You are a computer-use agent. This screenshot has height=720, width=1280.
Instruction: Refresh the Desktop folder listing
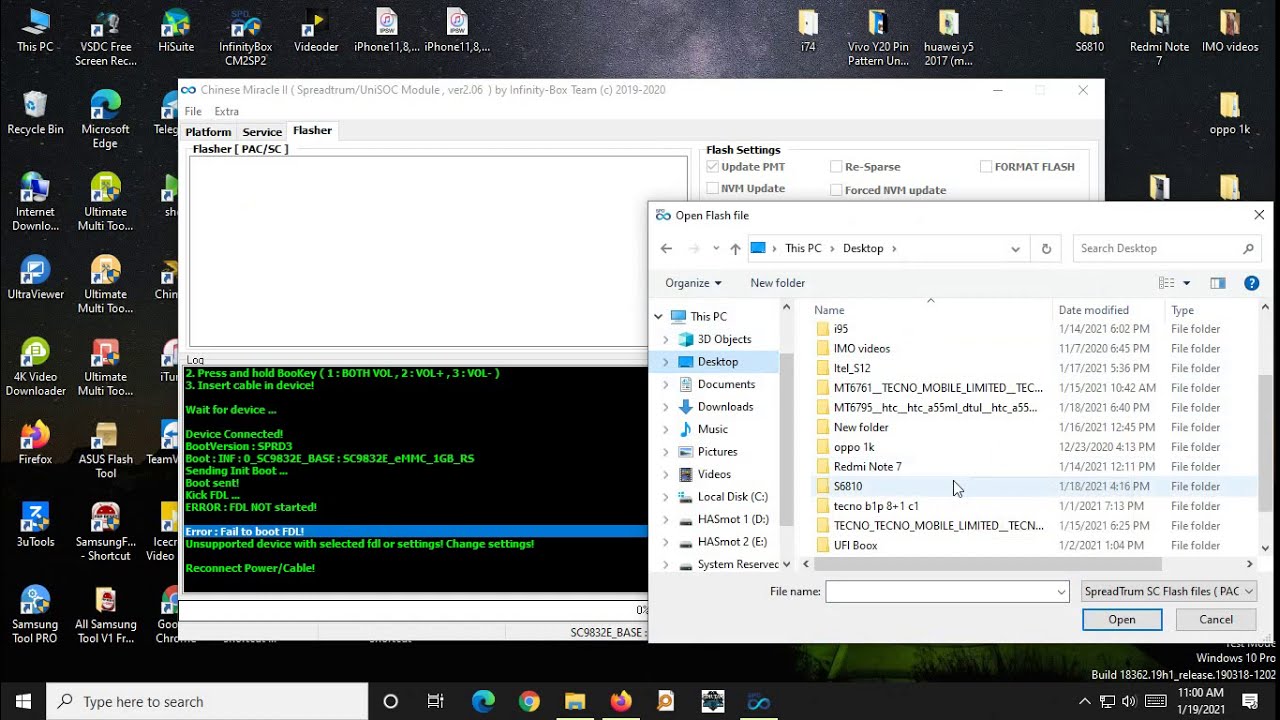click(1046, 249)
